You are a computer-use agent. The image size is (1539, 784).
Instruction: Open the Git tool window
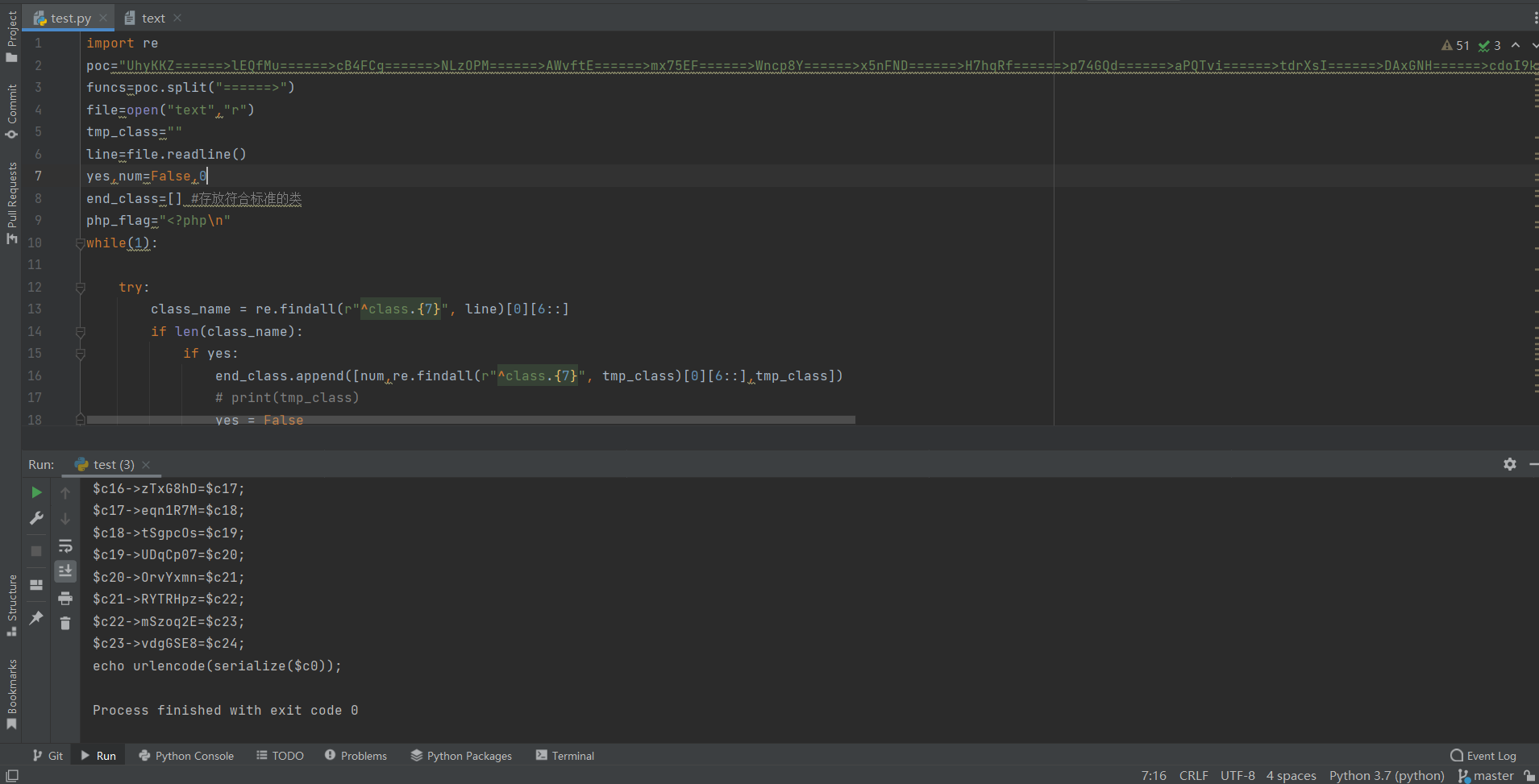pos(48,756)
